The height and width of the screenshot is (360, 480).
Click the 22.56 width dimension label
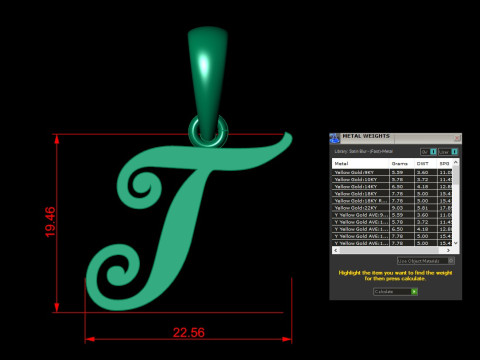click(189, 333)
